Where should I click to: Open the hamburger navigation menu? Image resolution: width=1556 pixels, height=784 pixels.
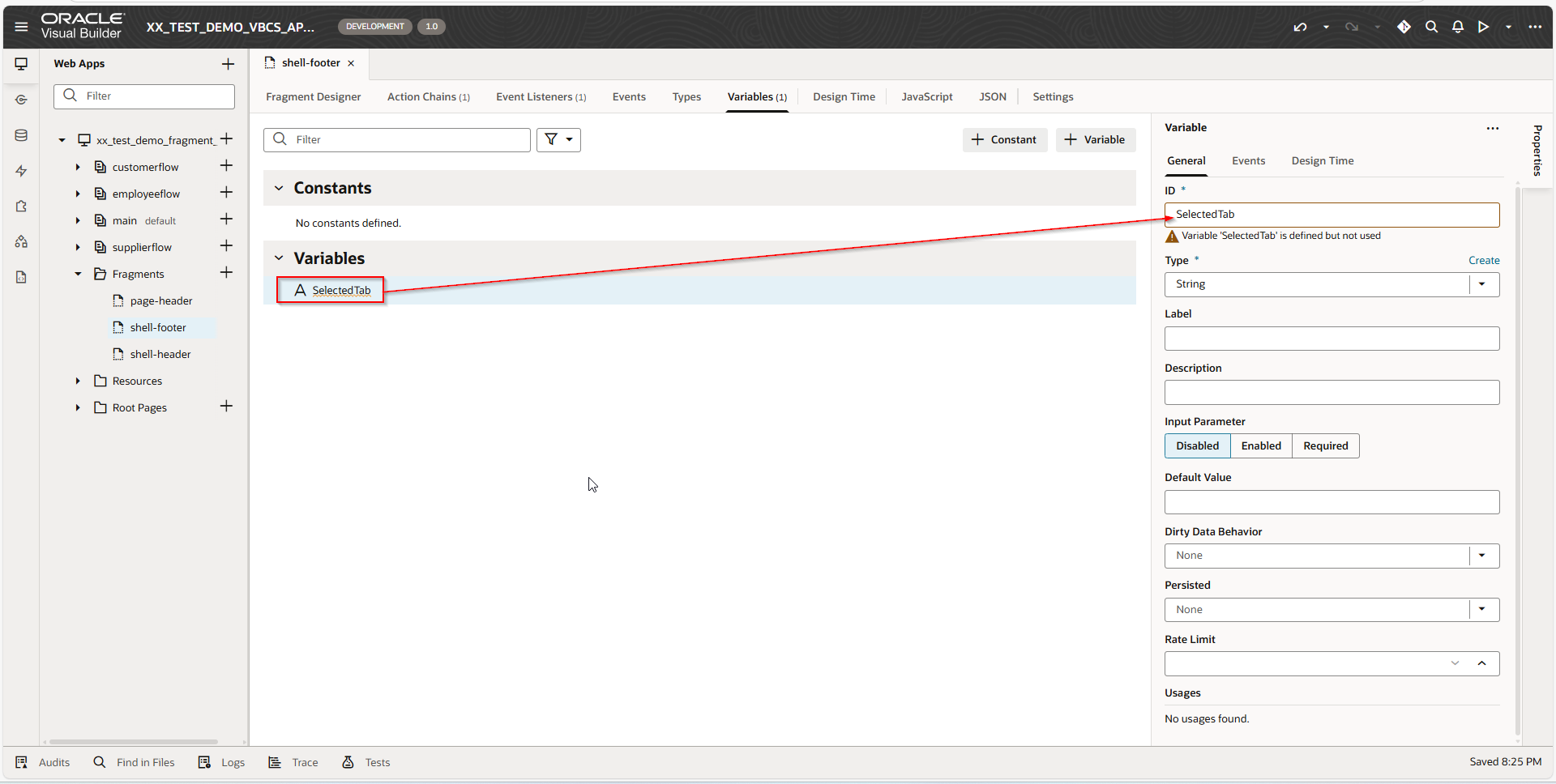click(21, 27)
